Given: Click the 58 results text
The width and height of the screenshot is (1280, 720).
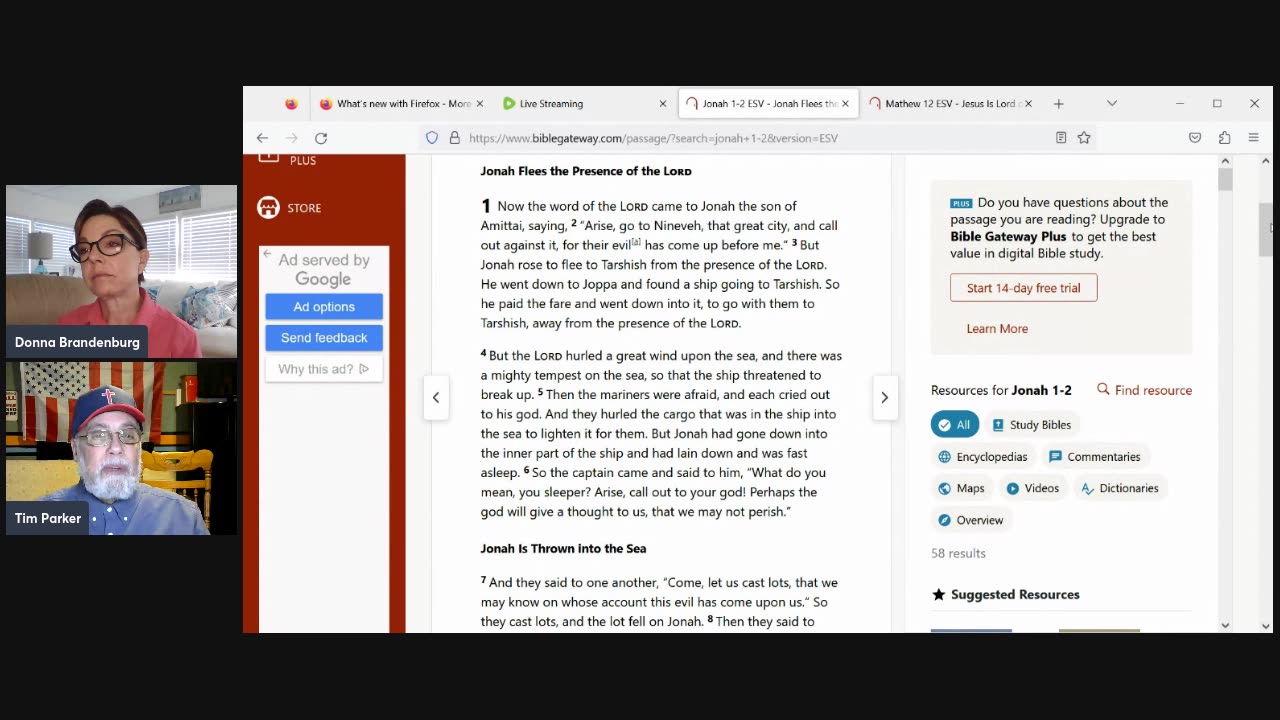Looking at the screenshot, I should (958, 553).
